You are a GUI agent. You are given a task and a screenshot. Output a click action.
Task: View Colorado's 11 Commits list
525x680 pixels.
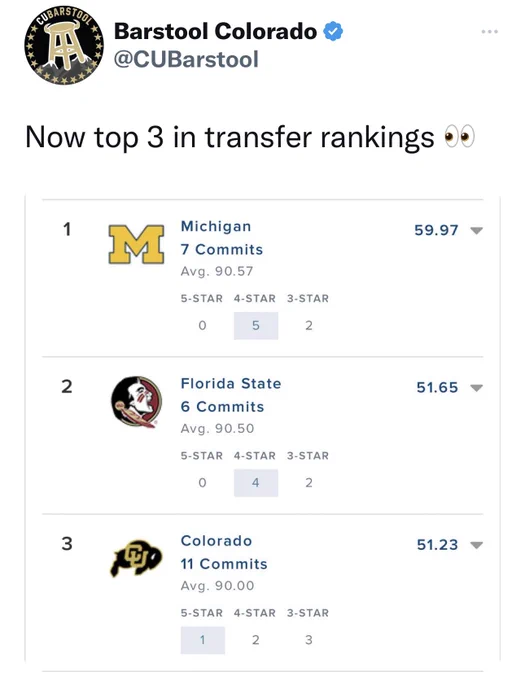(x=224, y=564)
